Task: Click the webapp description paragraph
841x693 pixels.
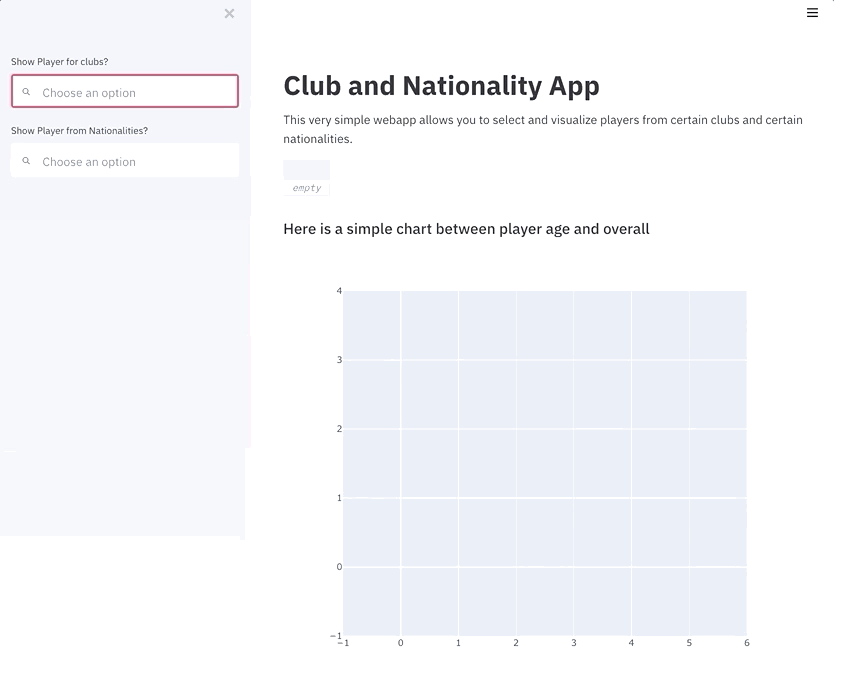Action: [x=542, y=129]
